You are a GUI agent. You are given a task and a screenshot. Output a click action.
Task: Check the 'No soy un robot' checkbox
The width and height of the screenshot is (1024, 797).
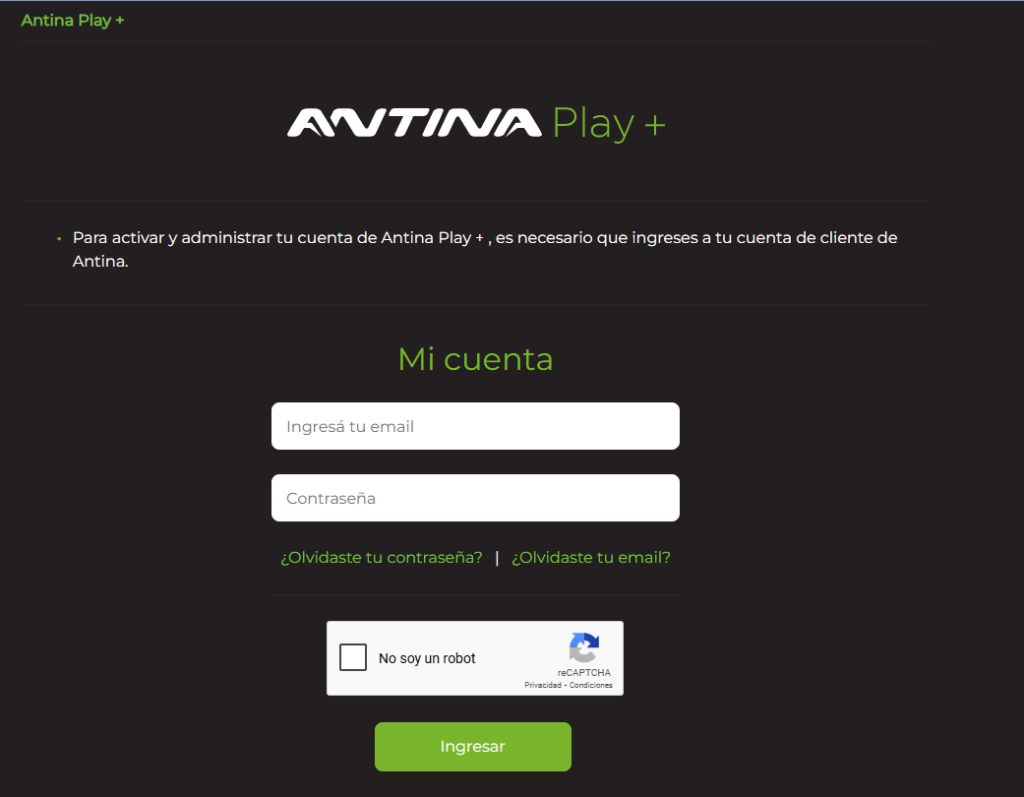[x=353, y=658]
